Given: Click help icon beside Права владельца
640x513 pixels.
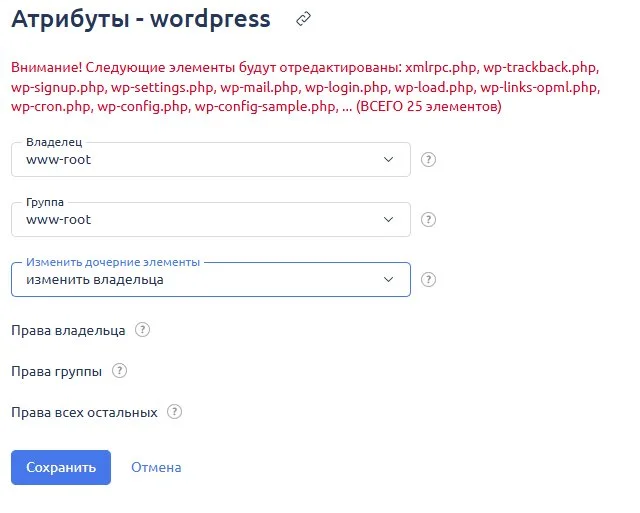Looking at the screenshot, I should pos(142,329).
